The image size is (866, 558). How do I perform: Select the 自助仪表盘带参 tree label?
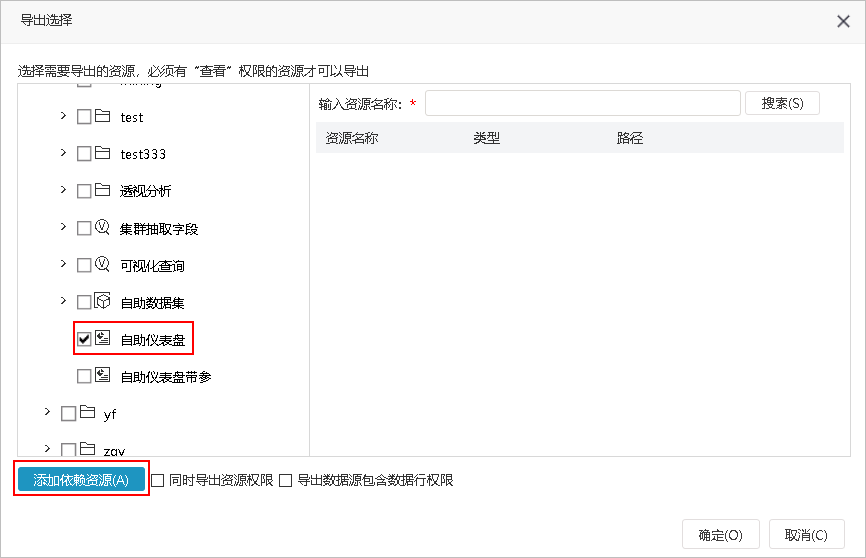pos(166,377)
